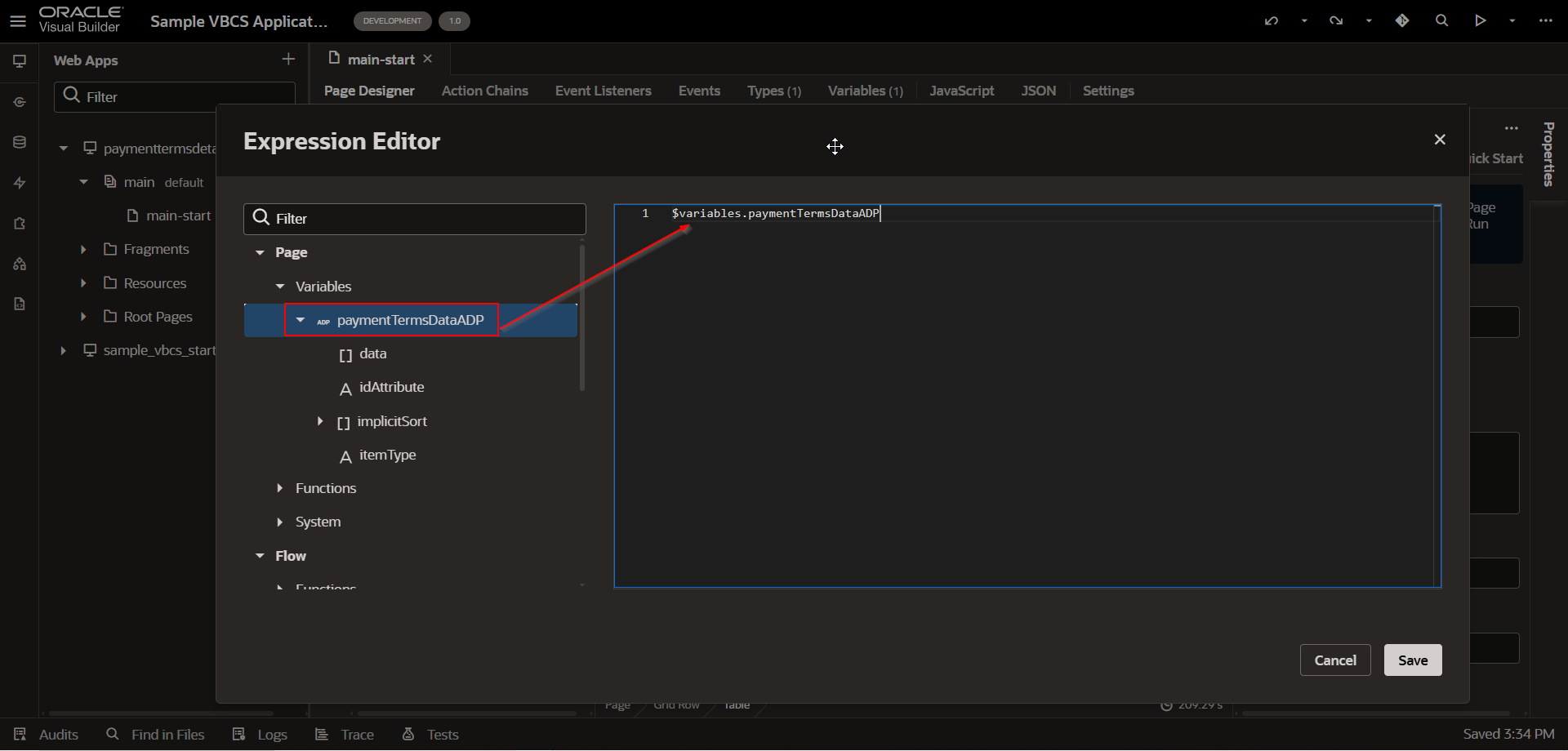Image resolution: width=1568 pixels, height=751 pixels.
Task: Open the Trace panel
Action: [x=345, y=735]
